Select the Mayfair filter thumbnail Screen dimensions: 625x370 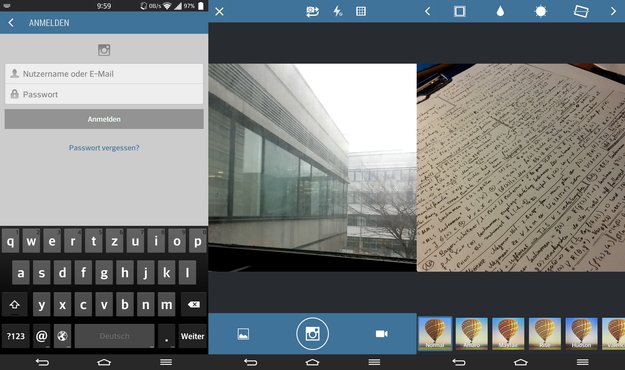[508, 333]
